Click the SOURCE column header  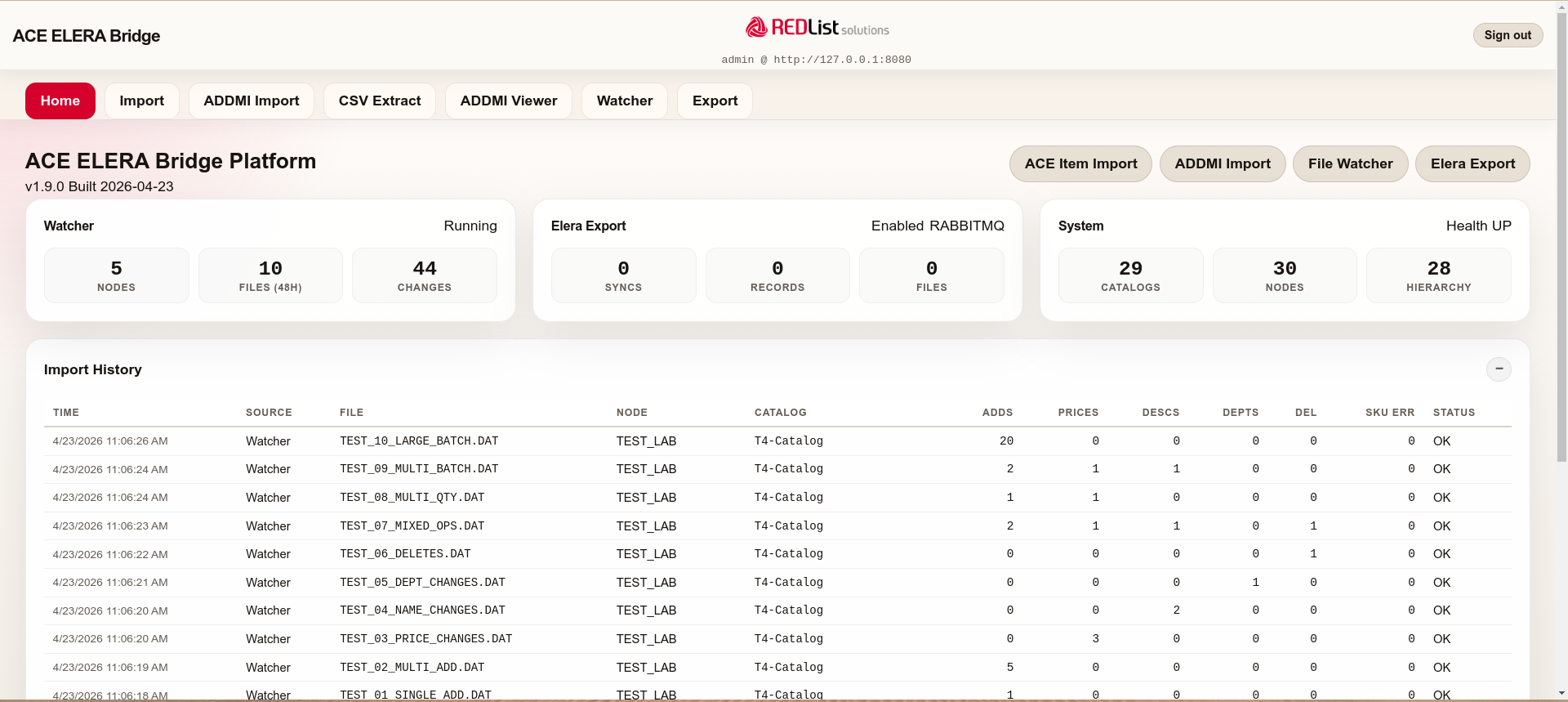(x=269, y=413)
